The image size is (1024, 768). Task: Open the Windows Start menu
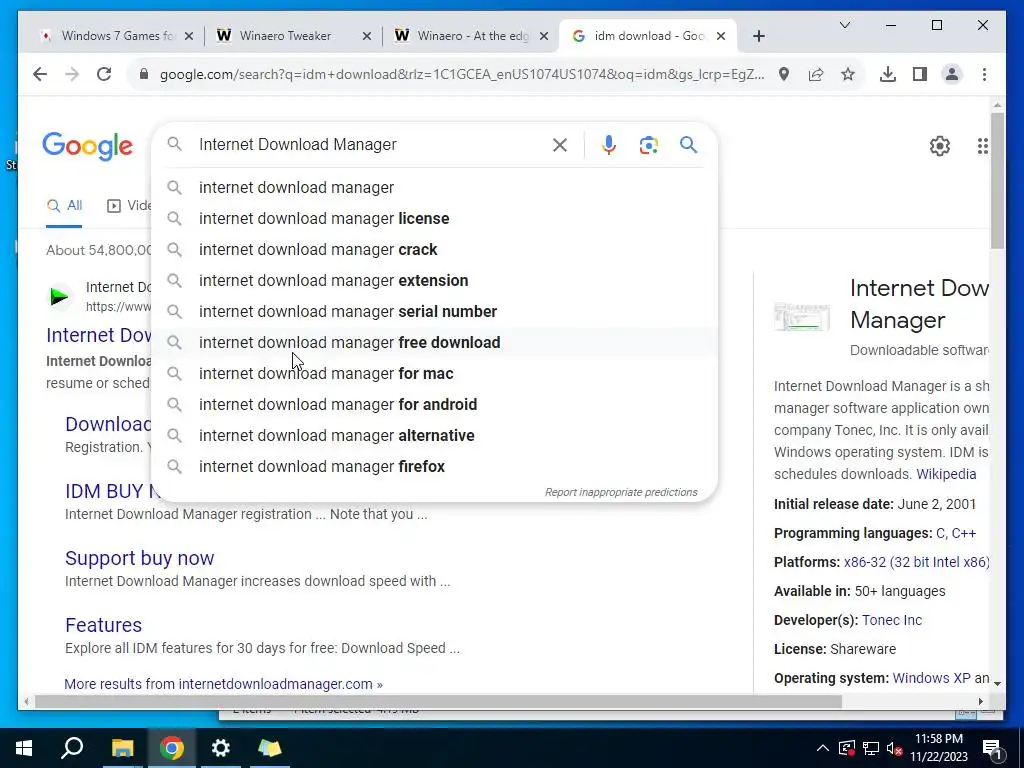(24, 748)
